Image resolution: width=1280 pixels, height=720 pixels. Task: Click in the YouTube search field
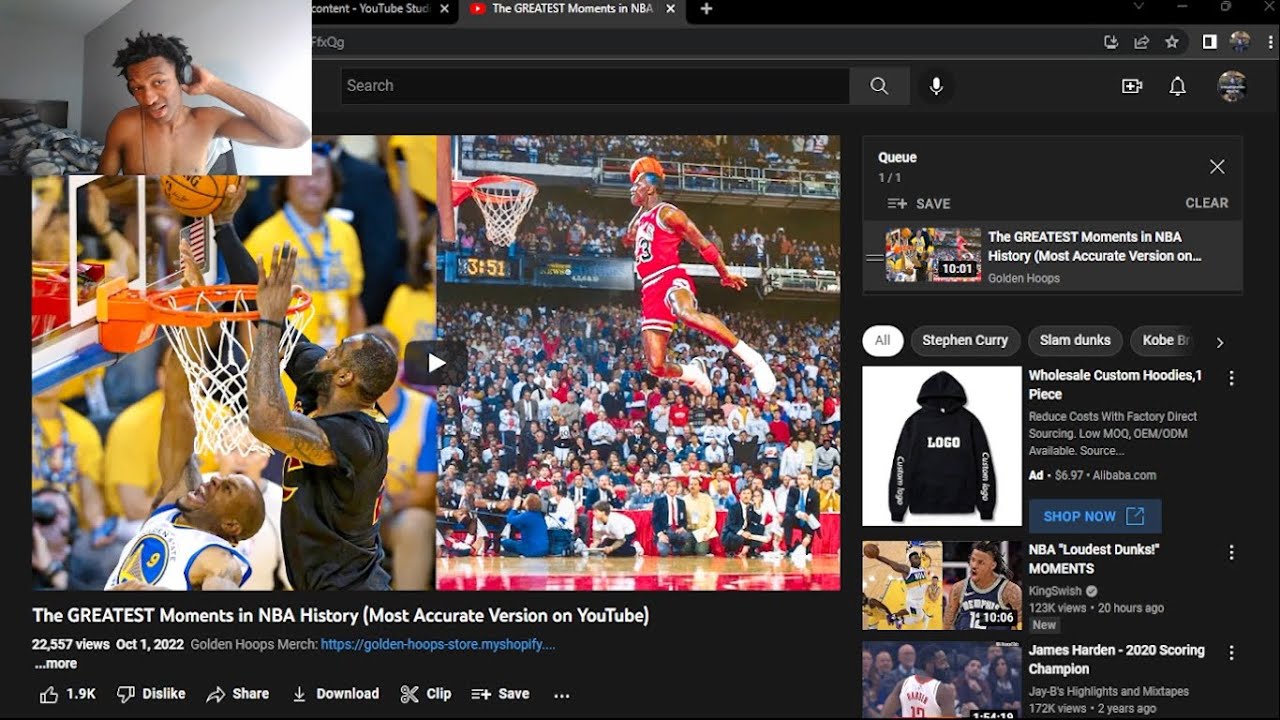tap(595, 86)
